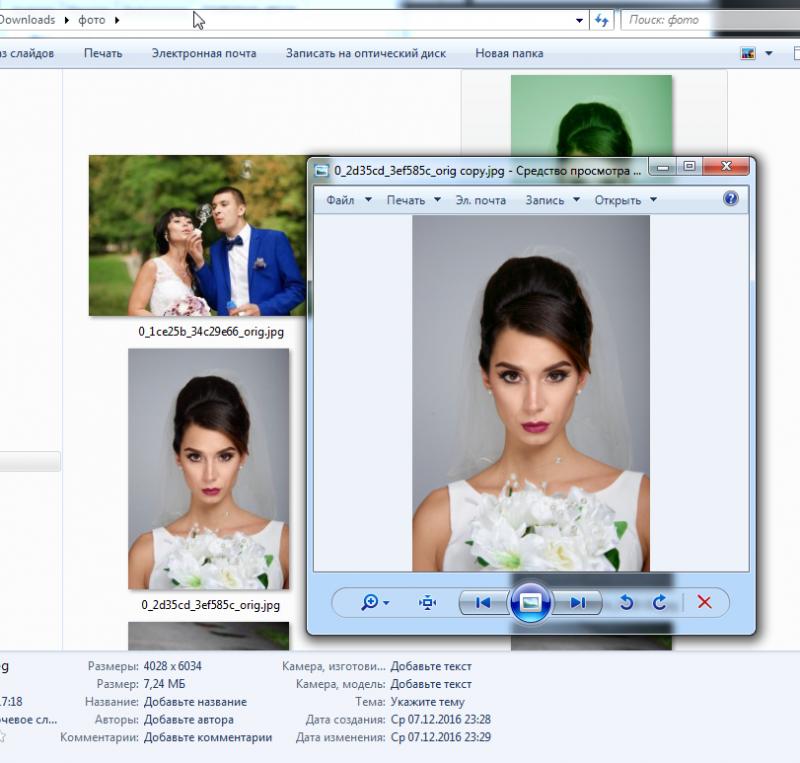Click Добавьте автора in details pane
Viewport: 800px width, 763px height.
click(x=189, y=720)
